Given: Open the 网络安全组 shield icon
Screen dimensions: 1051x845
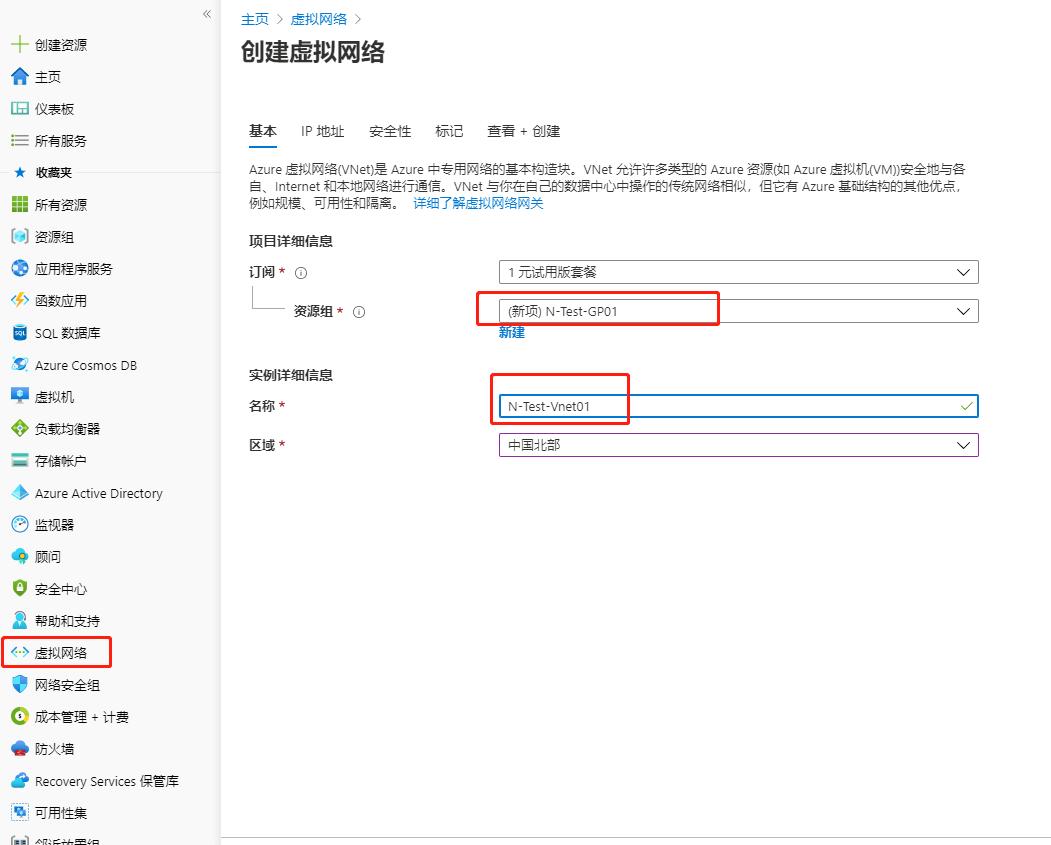Looking at the screenshot, I should [20, 685].
